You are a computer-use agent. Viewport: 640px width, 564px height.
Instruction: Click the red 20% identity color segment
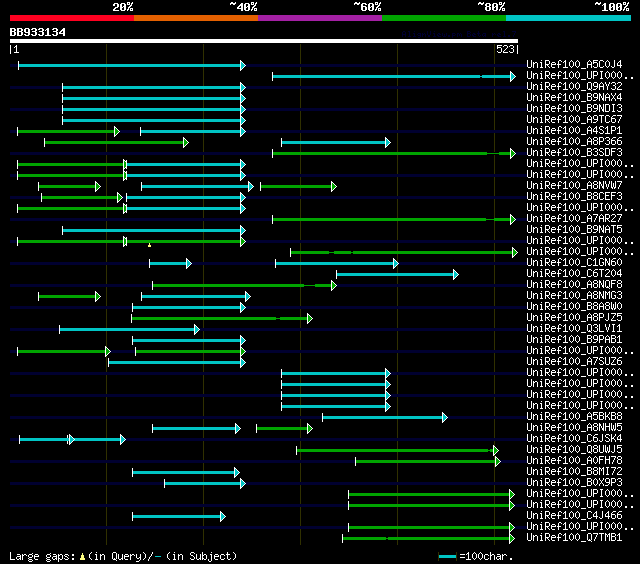tap(72, 18)
